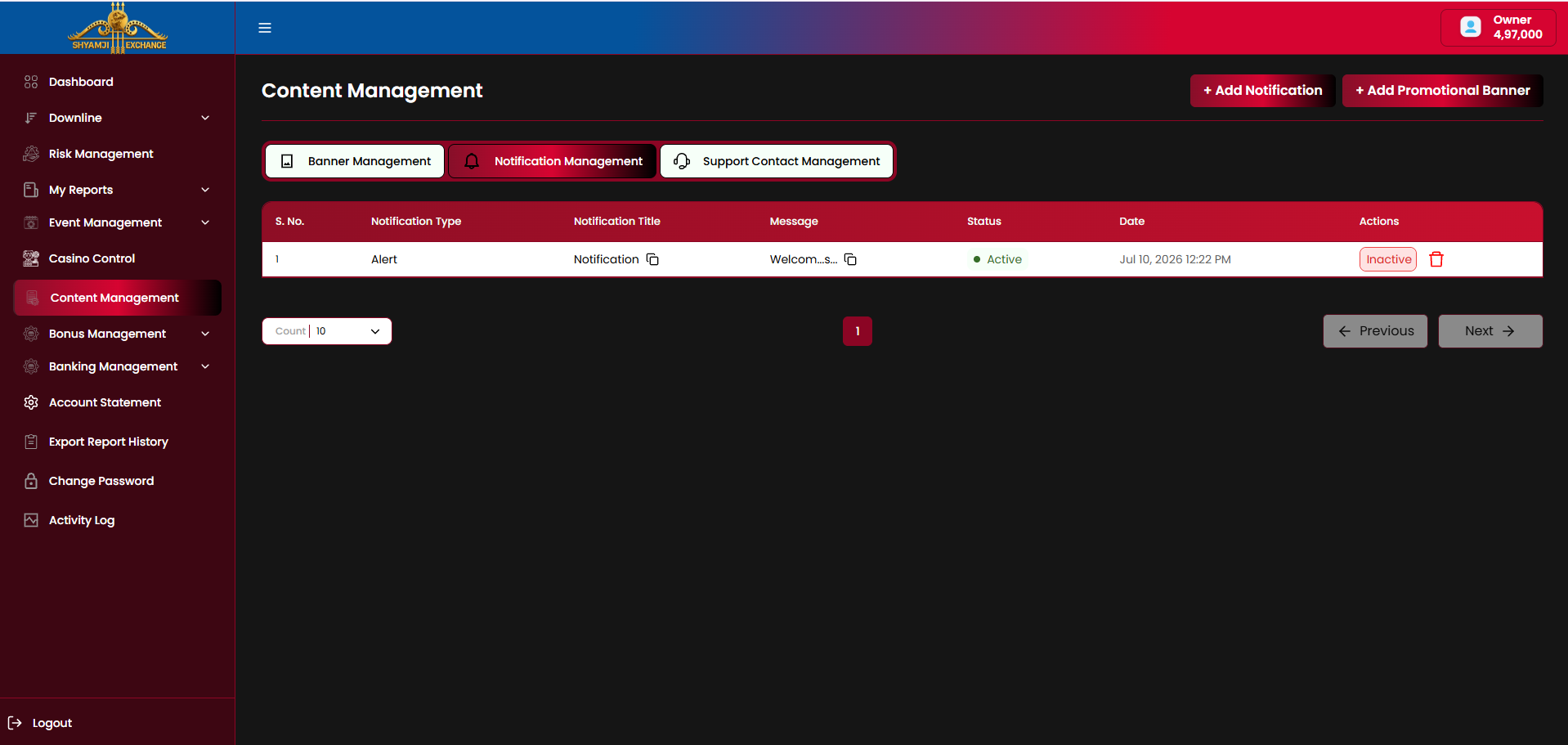Click the Event Management icon
1568x745 pixels.
point(31,222)
